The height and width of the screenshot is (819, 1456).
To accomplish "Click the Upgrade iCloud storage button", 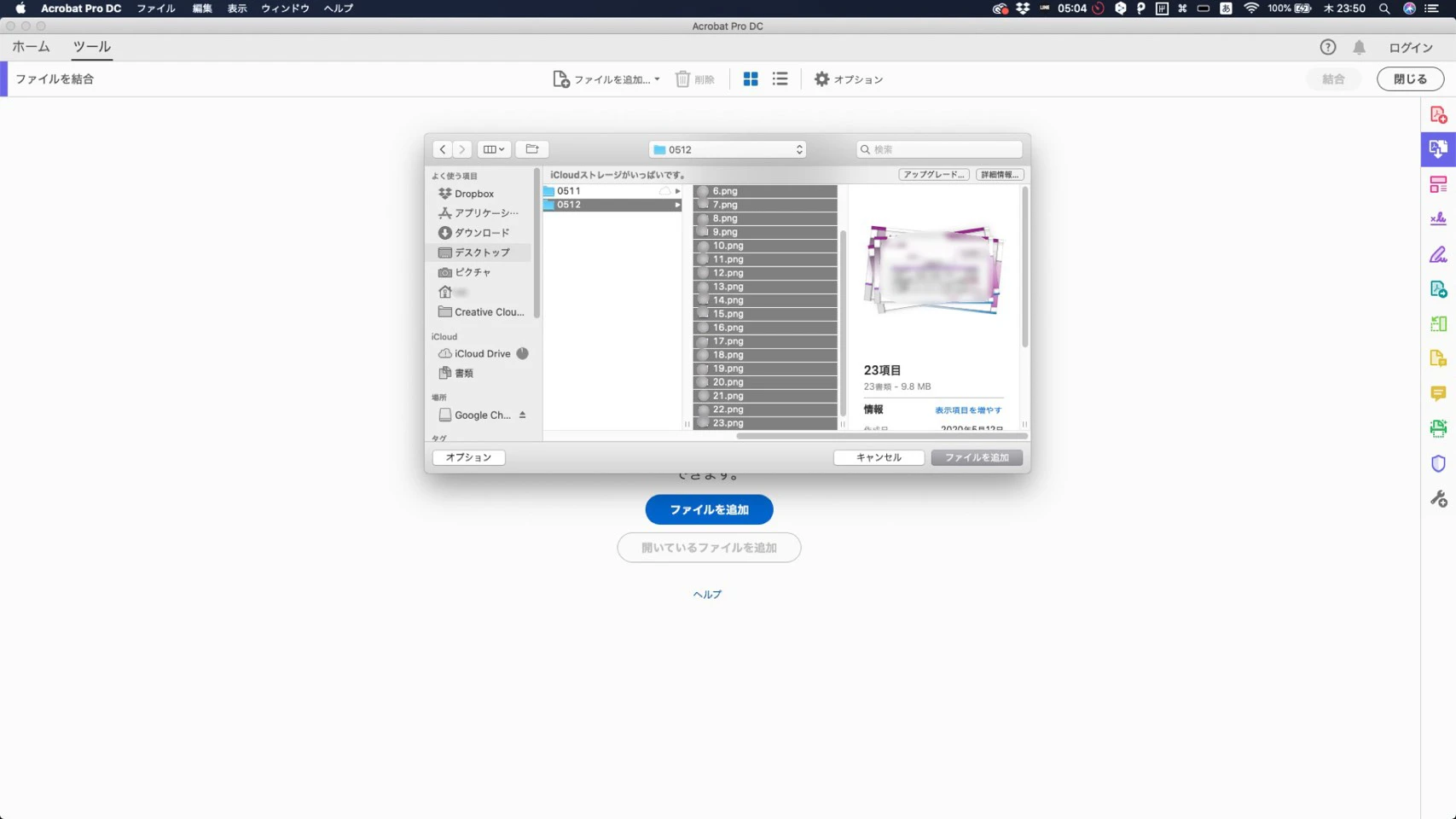I will 933,175.
